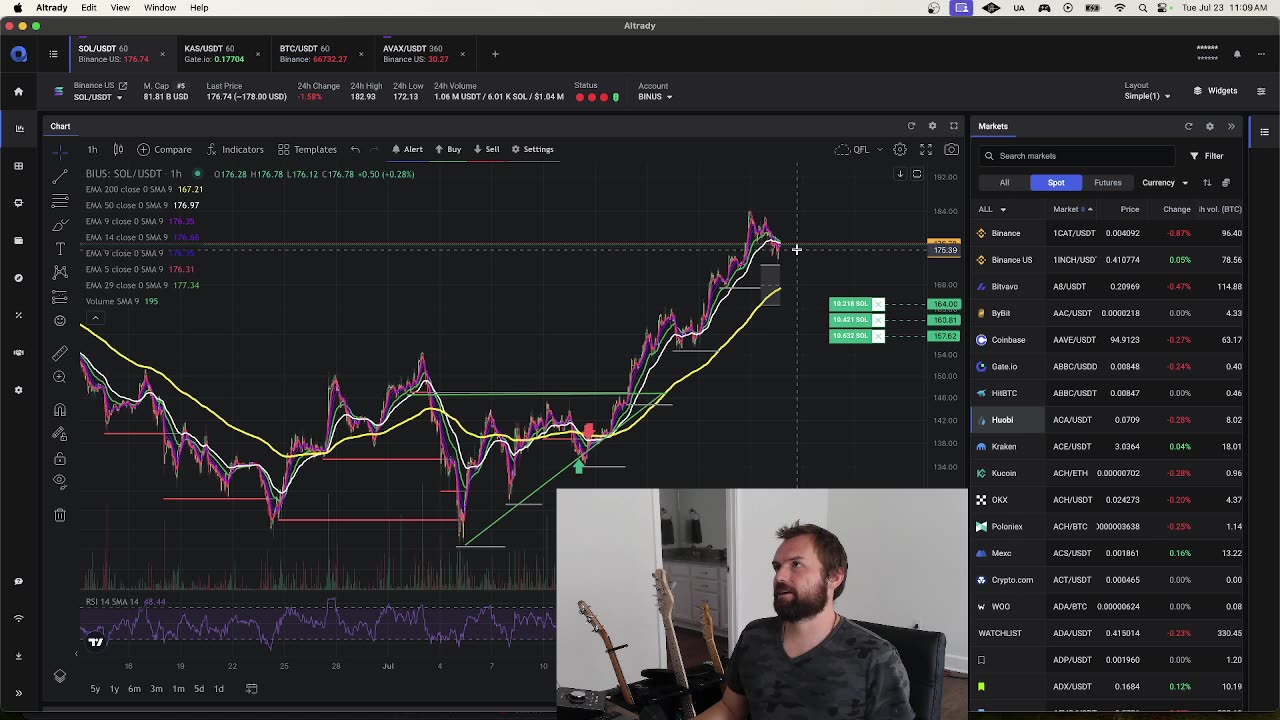
Task: Click inside the Search markets field
Action: [x=1075, y=156]
